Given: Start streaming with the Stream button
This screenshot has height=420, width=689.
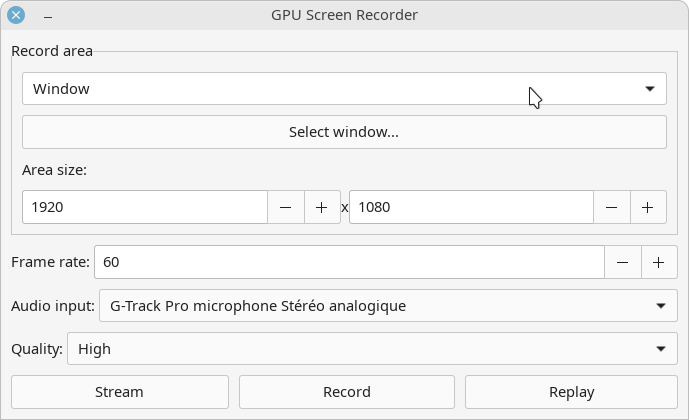Looking at the screenshot, I should [x=120, y=392].
